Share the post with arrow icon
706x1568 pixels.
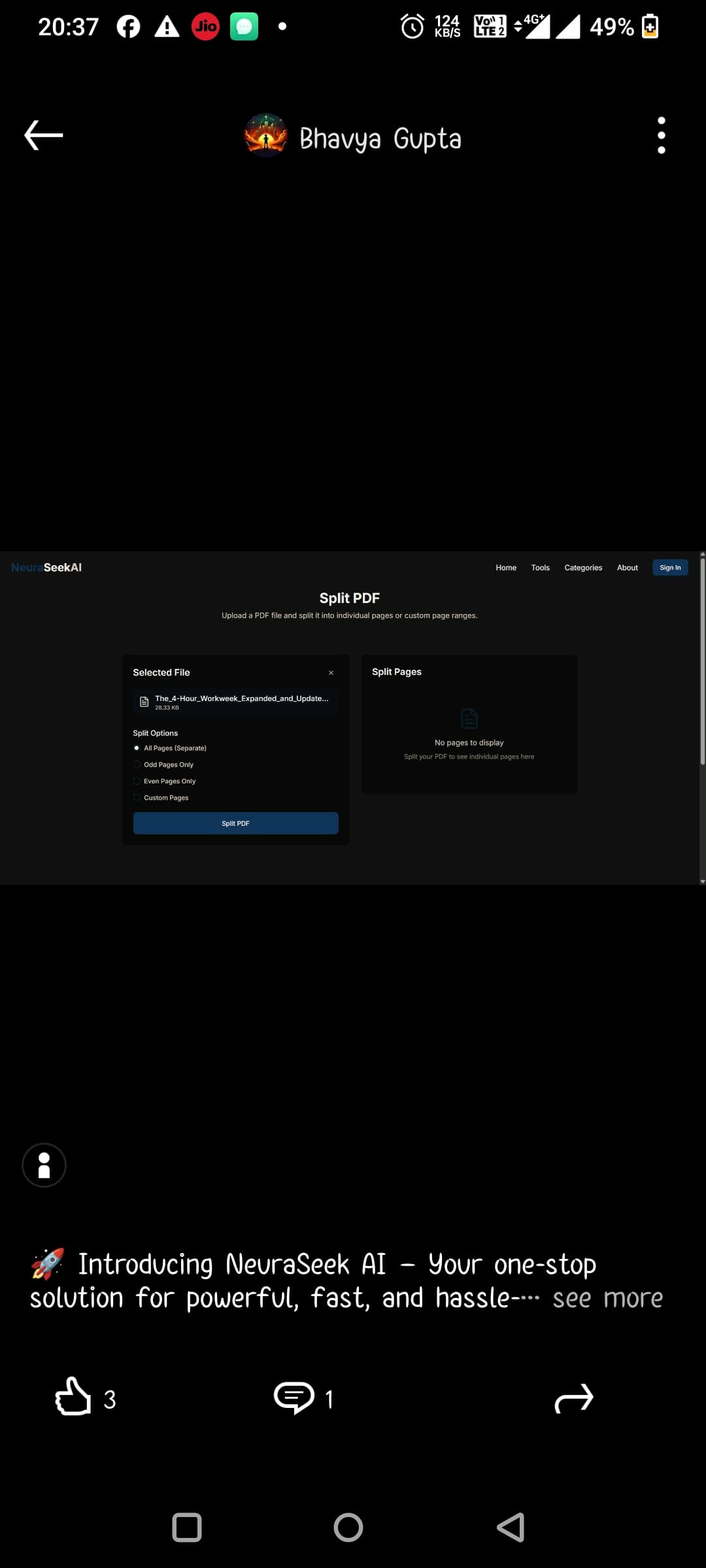coord(573,1399)
